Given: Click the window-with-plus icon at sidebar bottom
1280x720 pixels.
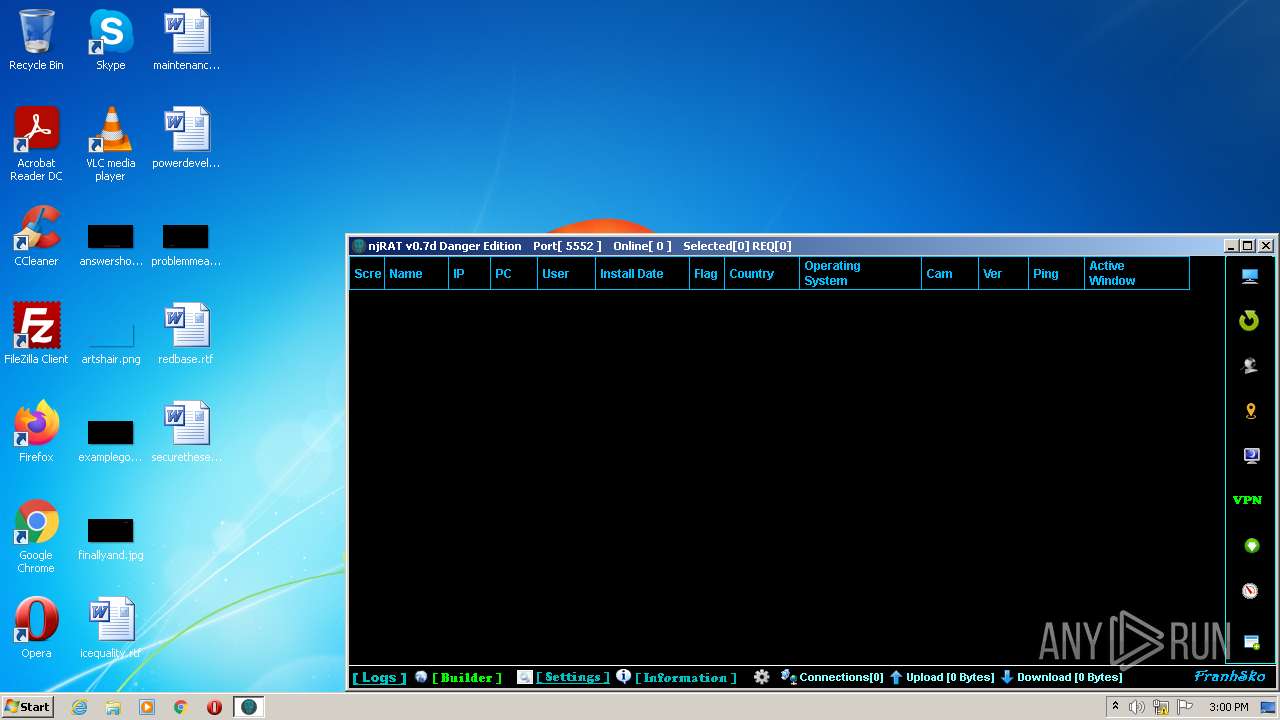Looking at the screenshot, I should point(1250,641).
